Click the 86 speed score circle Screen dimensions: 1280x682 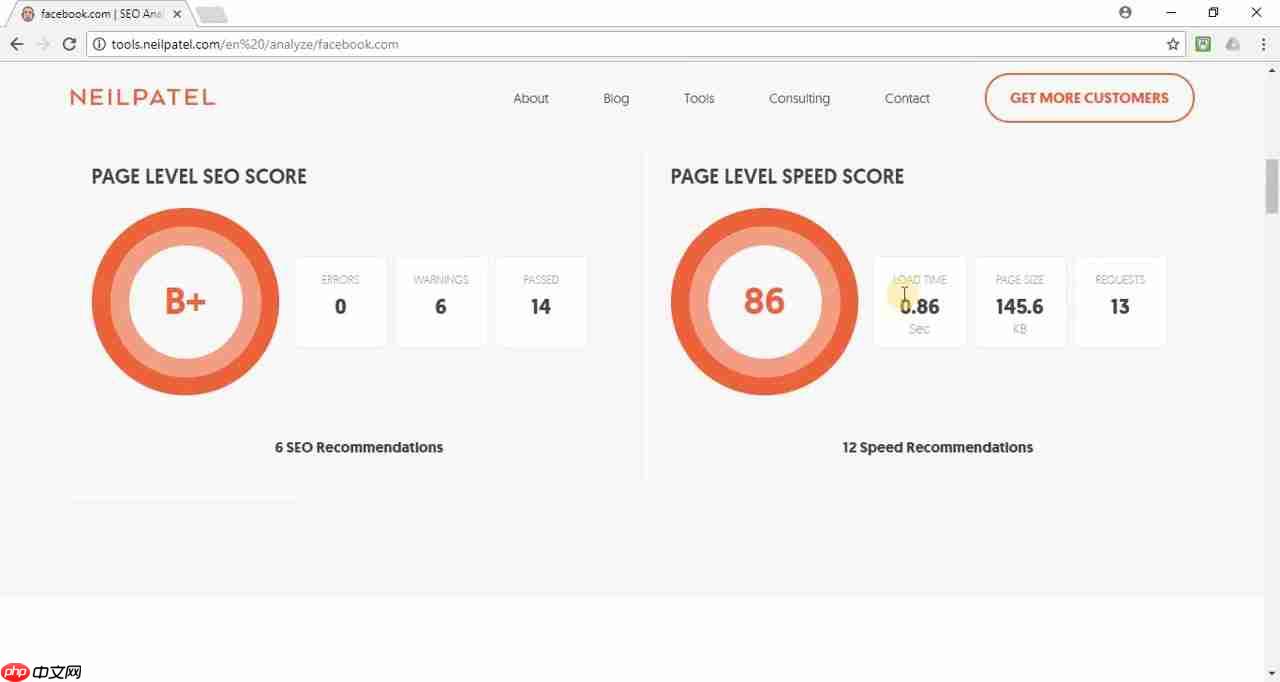tap(764, 301)
